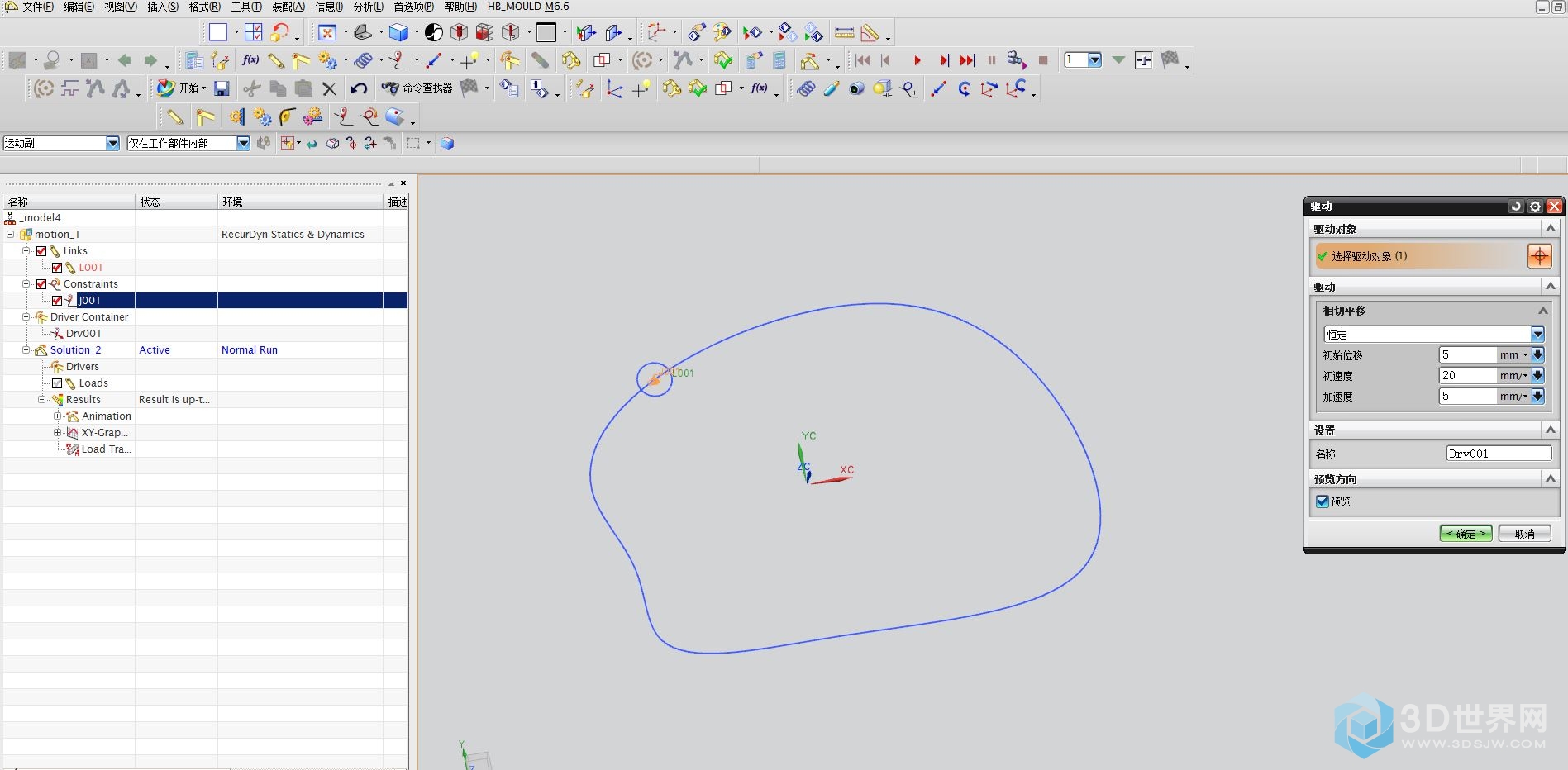Open the 仅在工作部件内部 scope dropdown
Viewport: 1568px width, 770px height.
pos(243,143)
